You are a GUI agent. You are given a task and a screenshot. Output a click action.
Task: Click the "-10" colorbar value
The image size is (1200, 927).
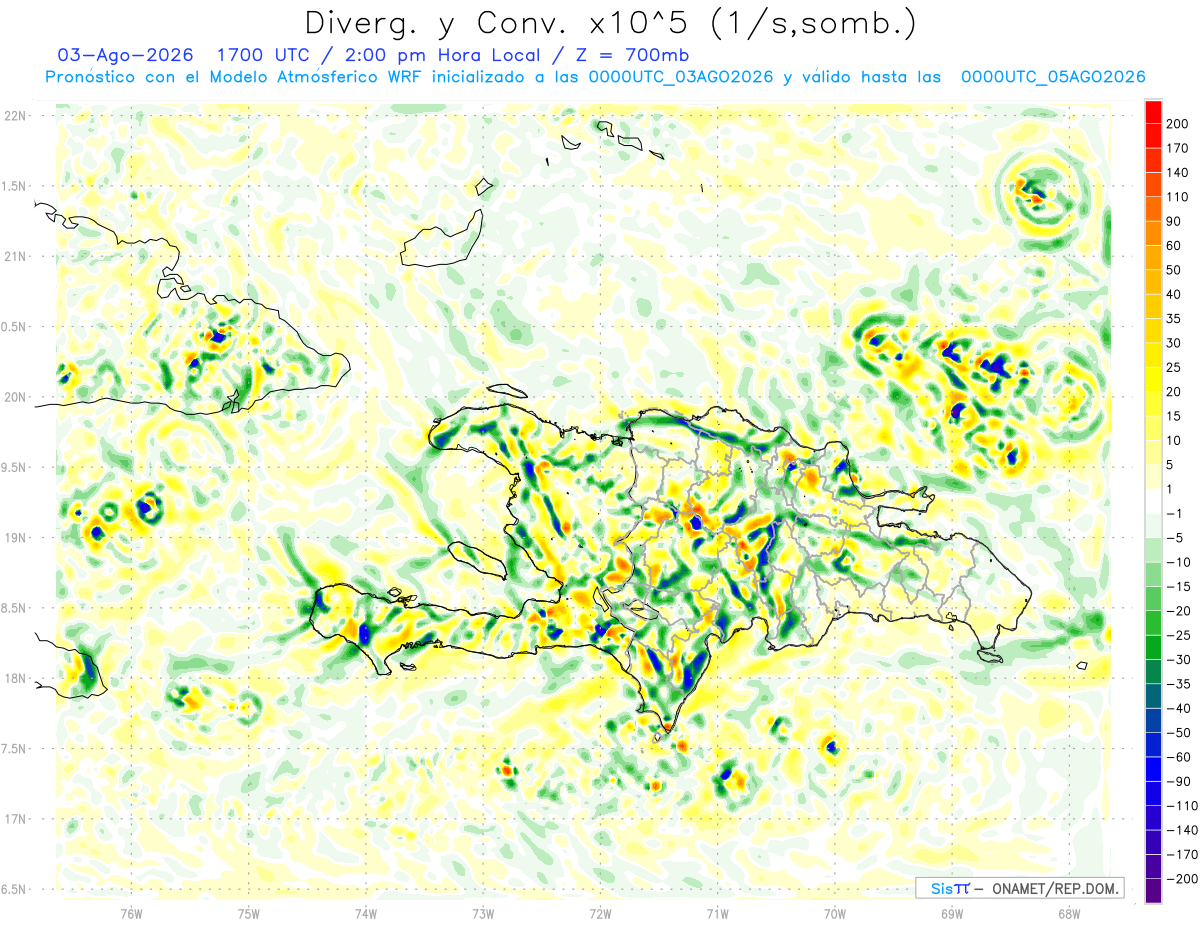[x=1180, y=562]
